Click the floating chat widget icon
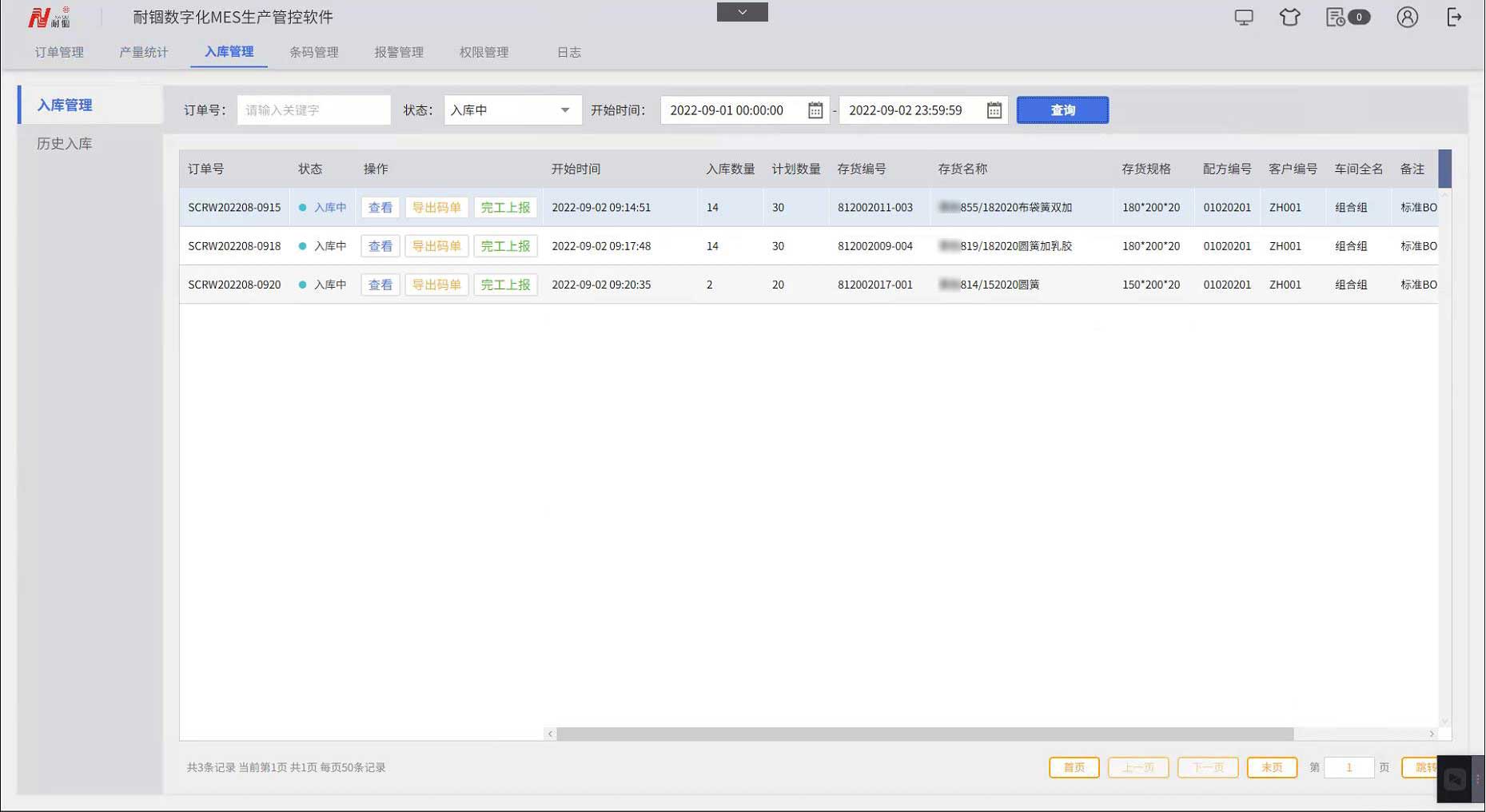 [1455, 779]
